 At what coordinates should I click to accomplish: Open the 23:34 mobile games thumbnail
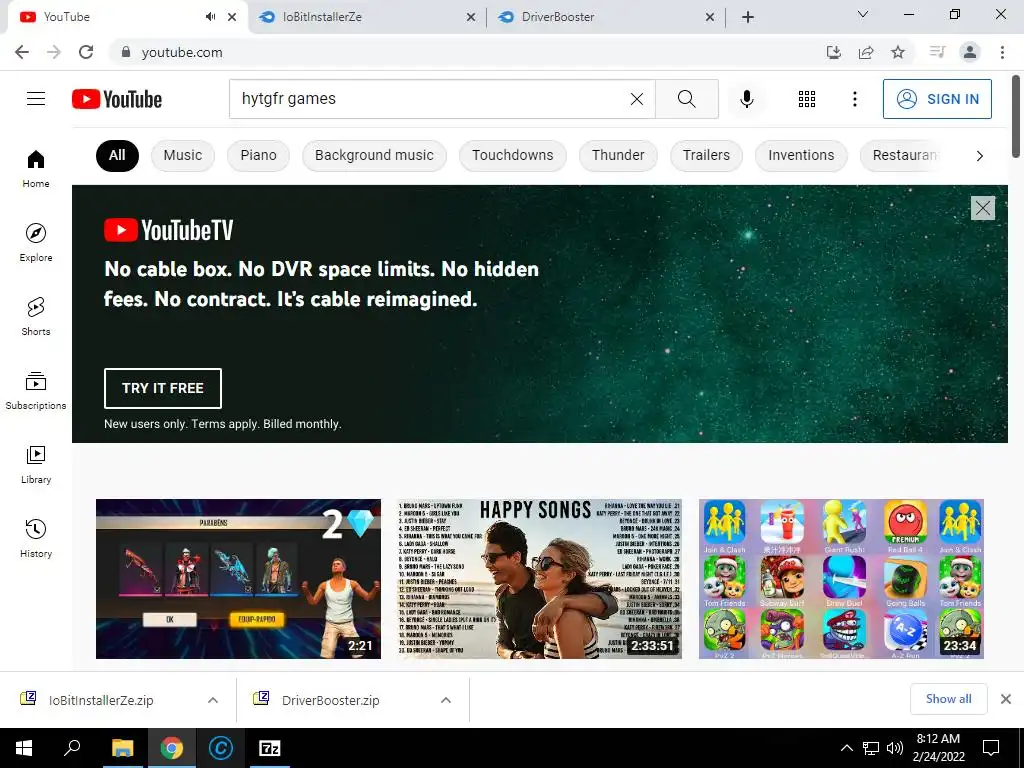click(841, 579)
